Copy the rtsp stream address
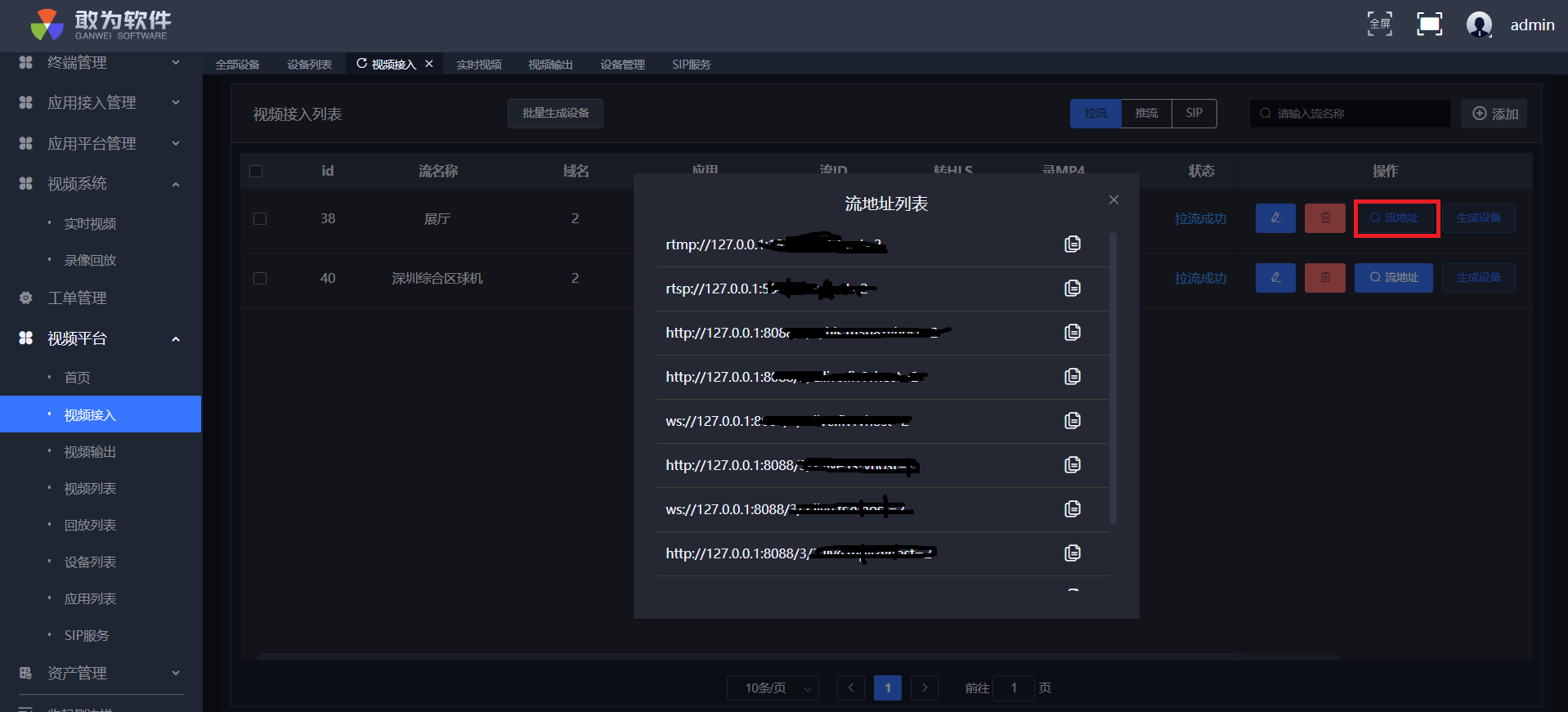The width and height of the screenshot is (1568, 712). [1072, 289]
